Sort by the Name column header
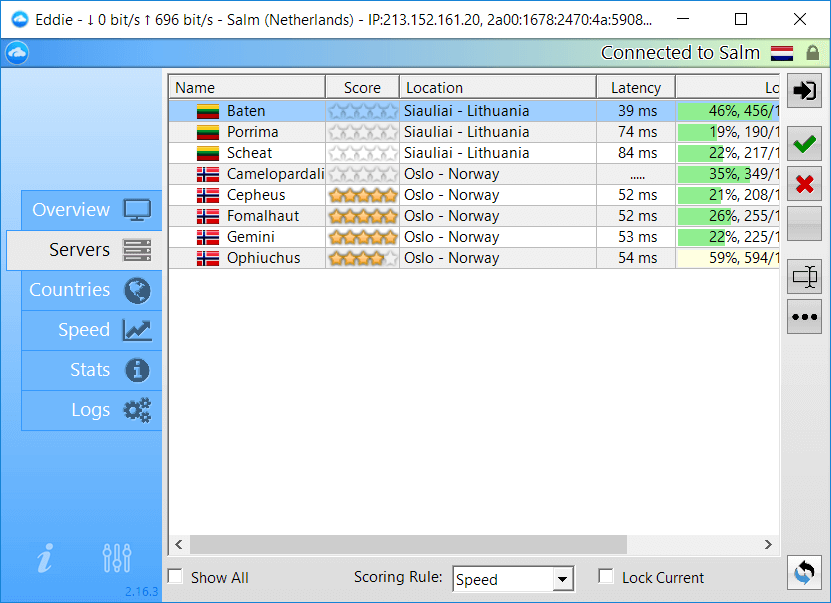This screenshot has height=603, width=831. [x=247, y=87]
